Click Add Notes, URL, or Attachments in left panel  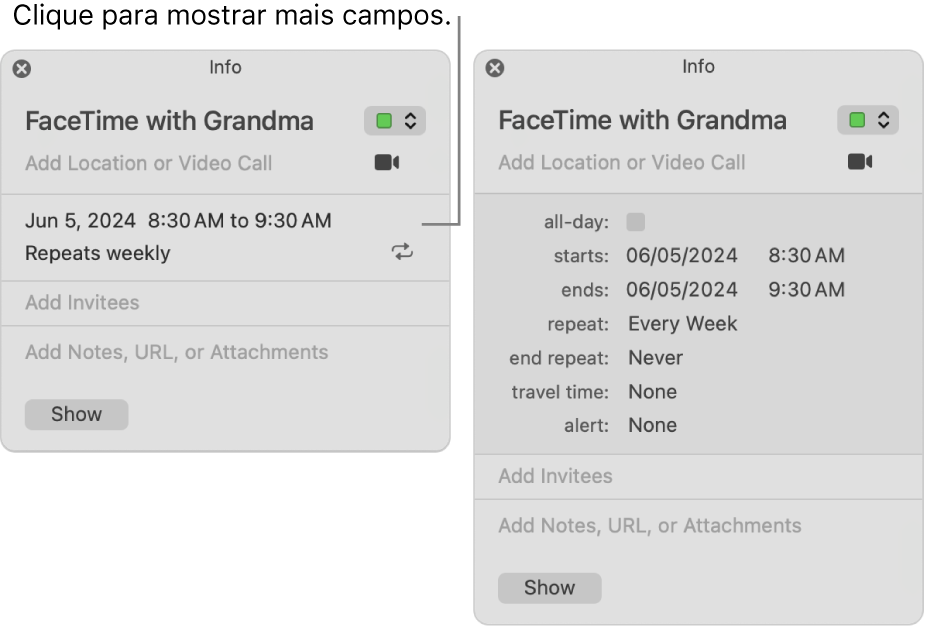click(x=176, y=352)
